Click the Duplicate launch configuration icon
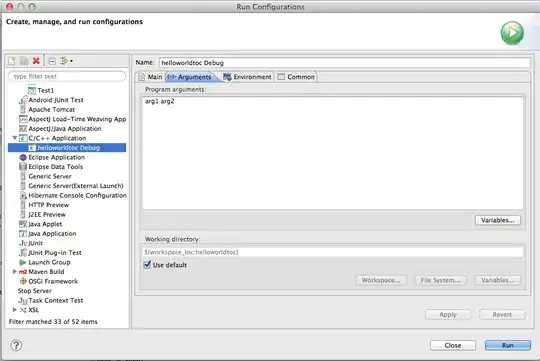The image size is (540, 361). (24, 61)
